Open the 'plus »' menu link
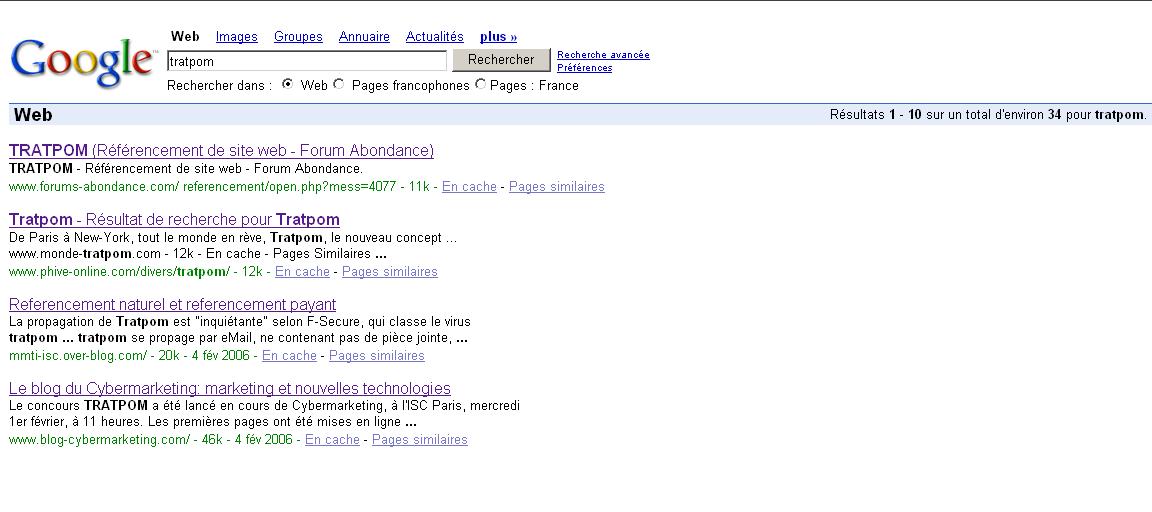1152x512 pixels. click(x=499, y=37)
